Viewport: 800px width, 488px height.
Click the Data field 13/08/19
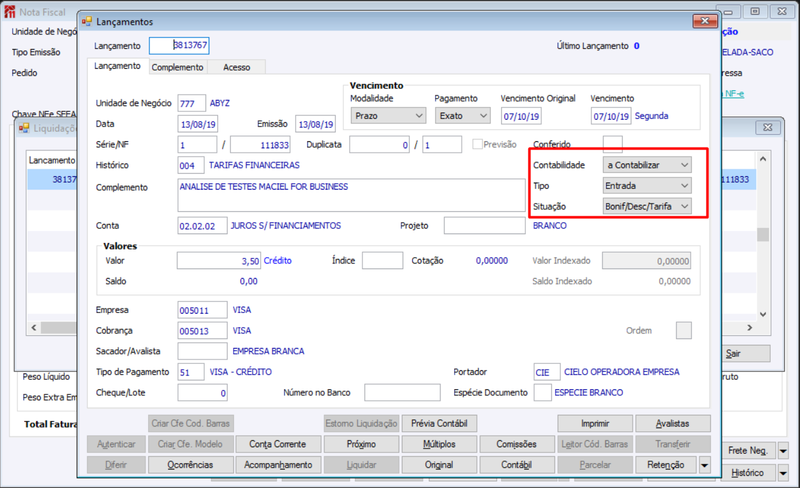point(198,124)
